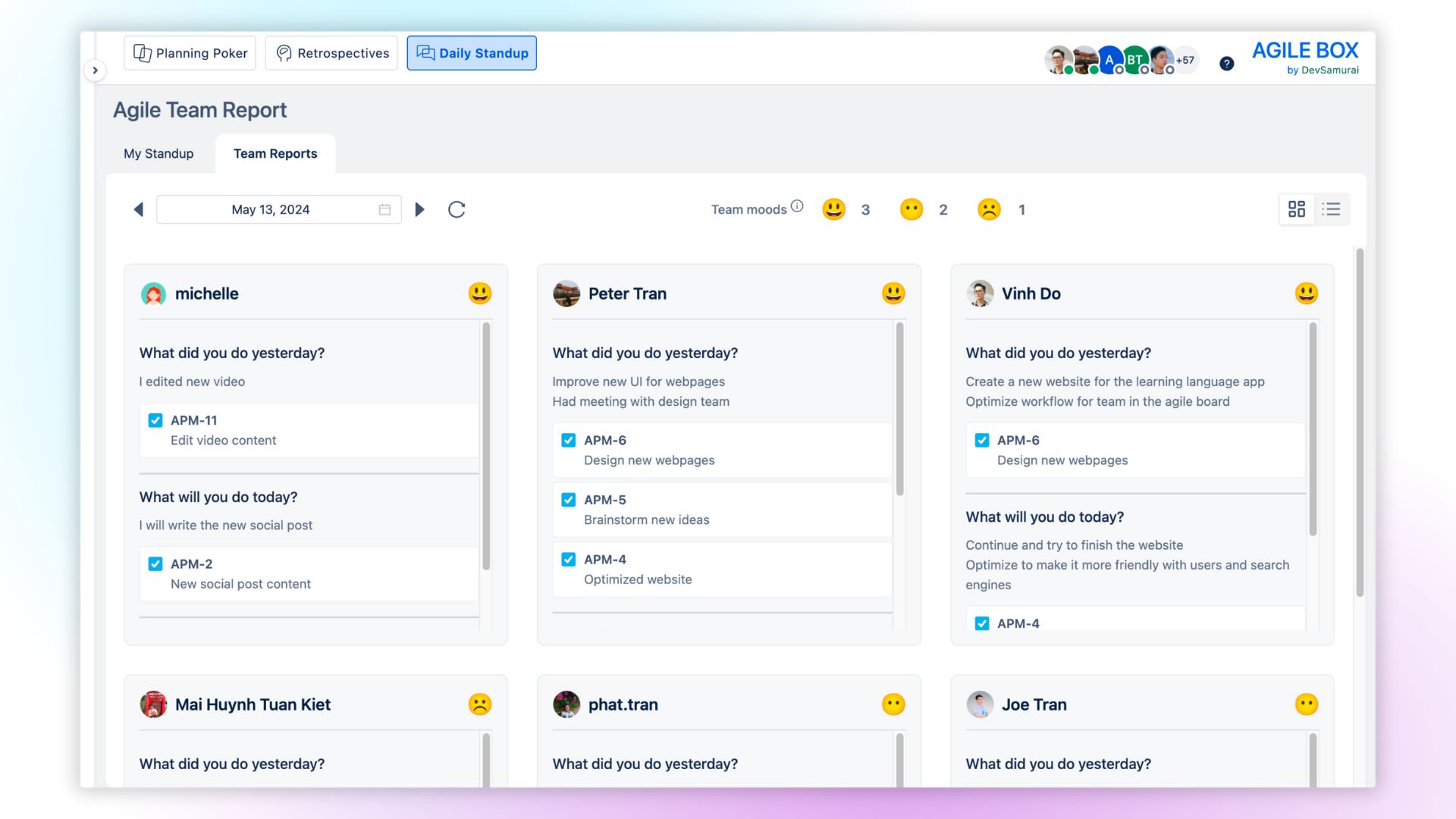
Task: Uncheck APM-5 Brainstorm new ideas
Action: tap(569, 500)
